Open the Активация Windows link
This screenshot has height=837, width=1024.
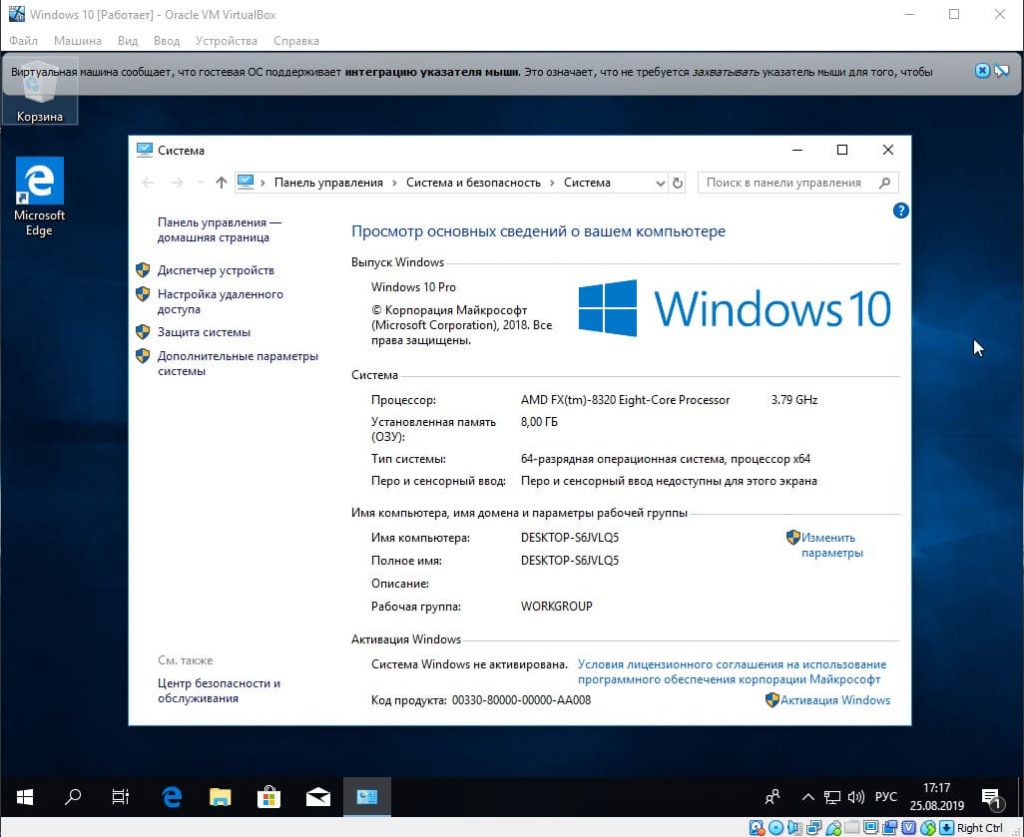(834, 700)
